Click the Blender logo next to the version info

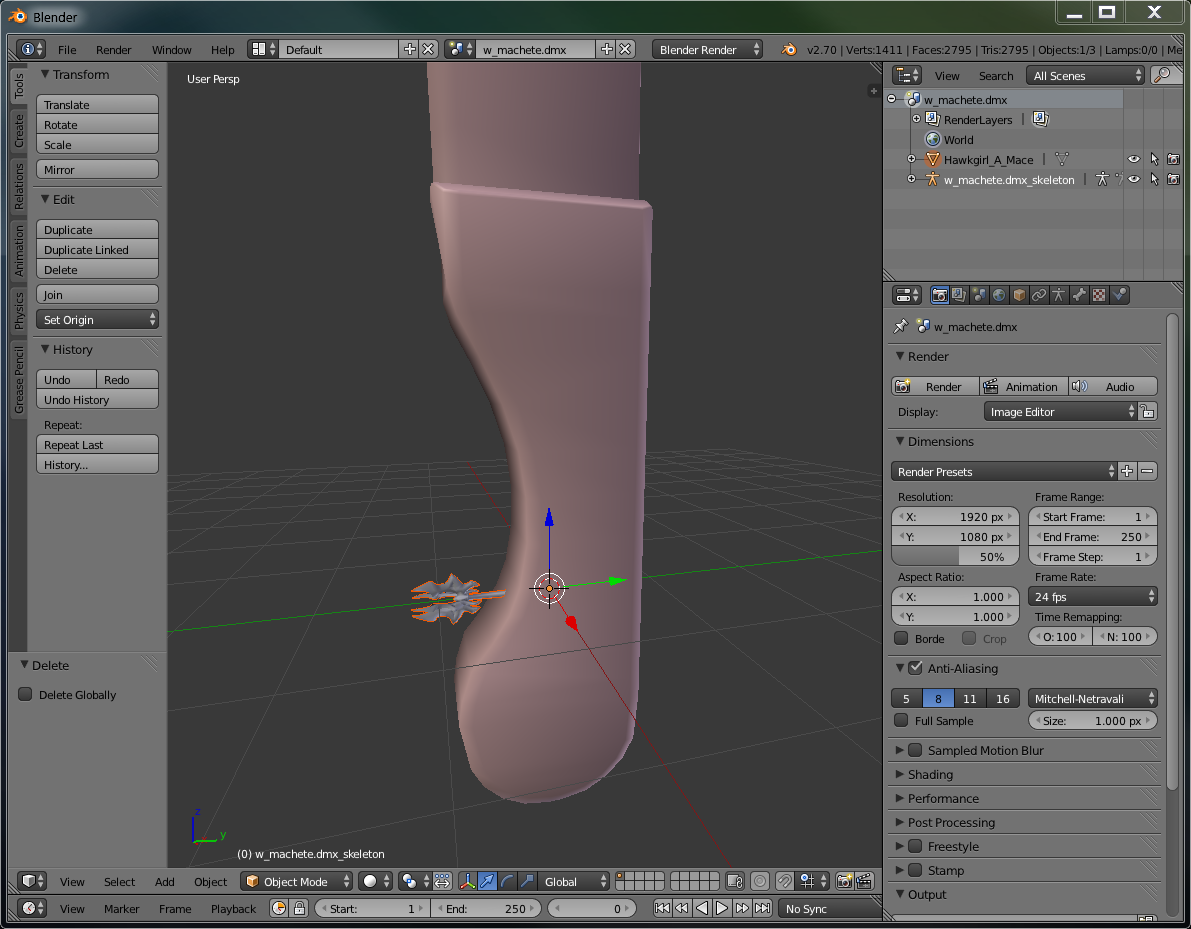[789, 49]
